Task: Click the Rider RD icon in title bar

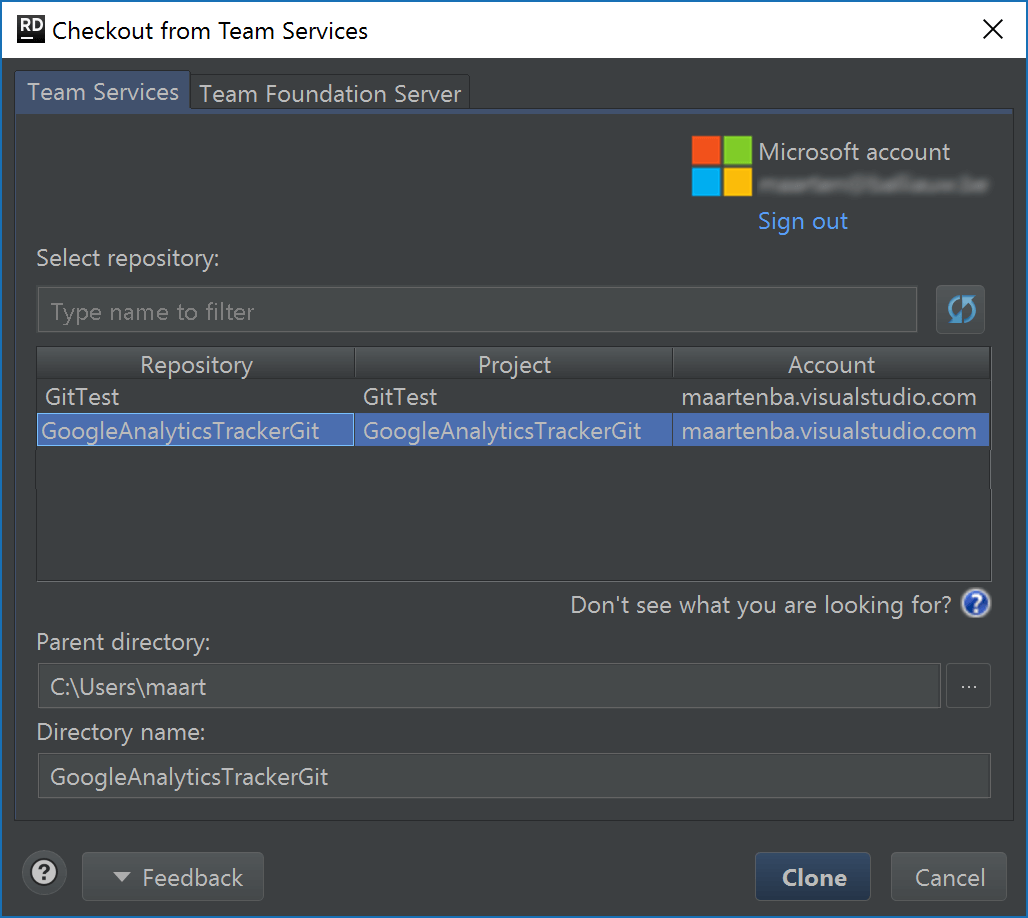Action: click(30, 30)
